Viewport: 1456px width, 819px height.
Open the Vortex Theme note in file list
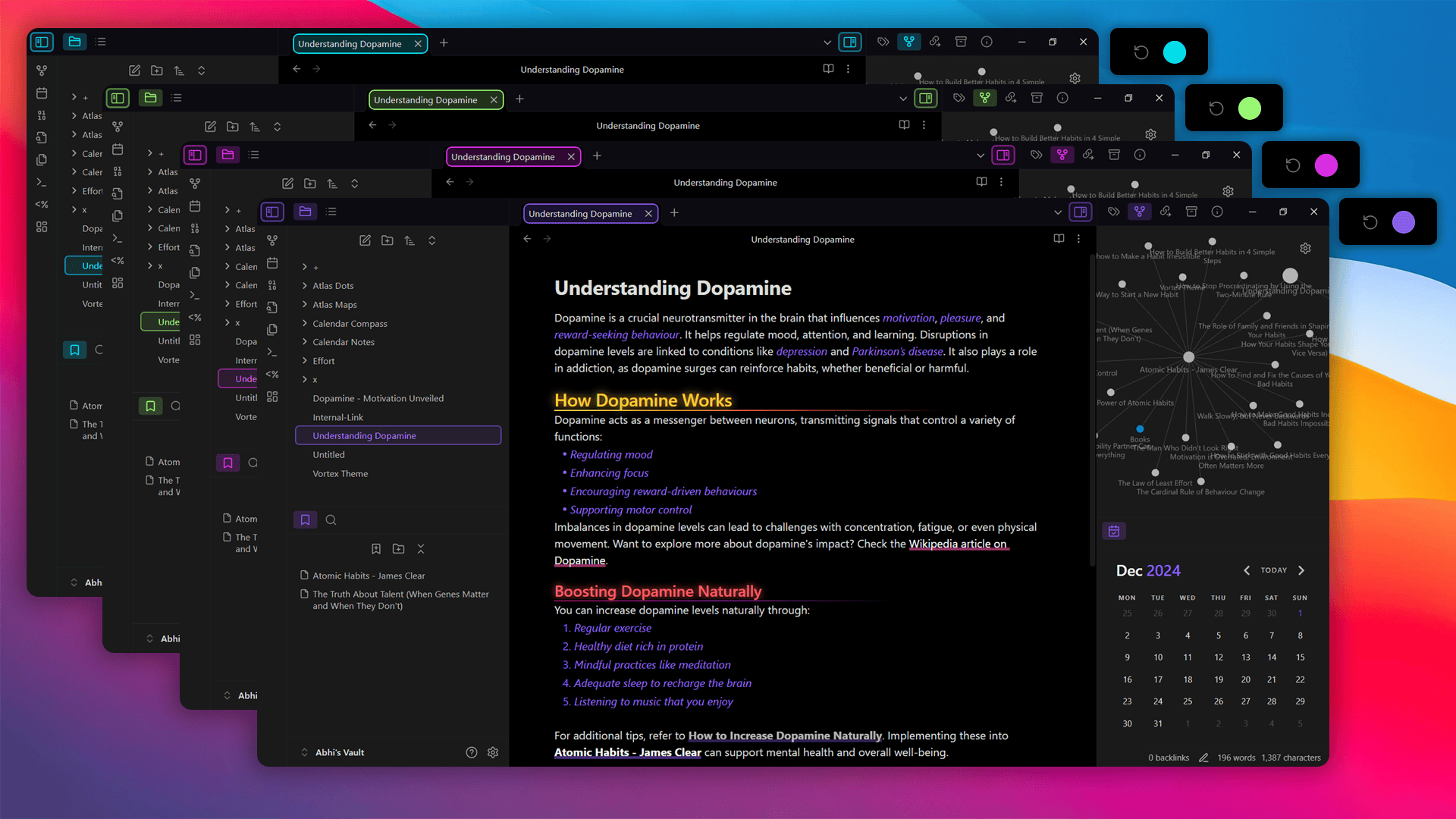click(x=340, y=474)
